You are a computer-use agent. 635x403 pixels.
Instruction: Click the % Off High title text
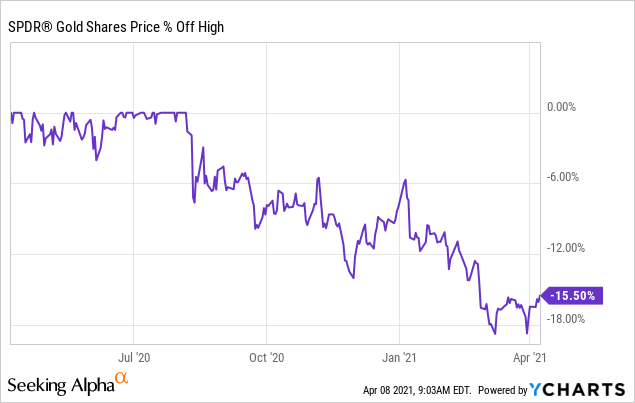point(190,26)
